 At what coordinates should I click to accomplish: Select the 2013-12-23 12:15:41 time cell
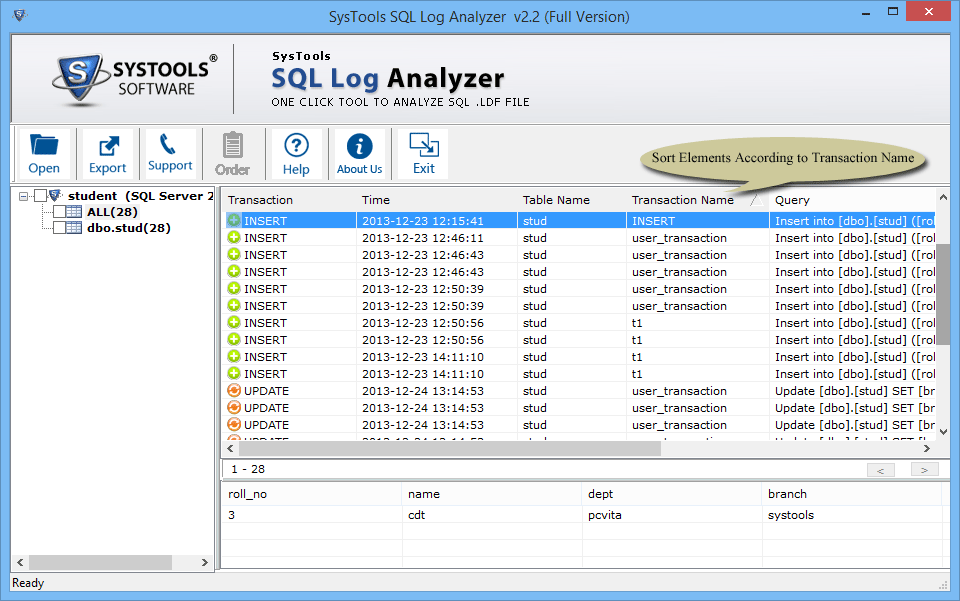437,220
